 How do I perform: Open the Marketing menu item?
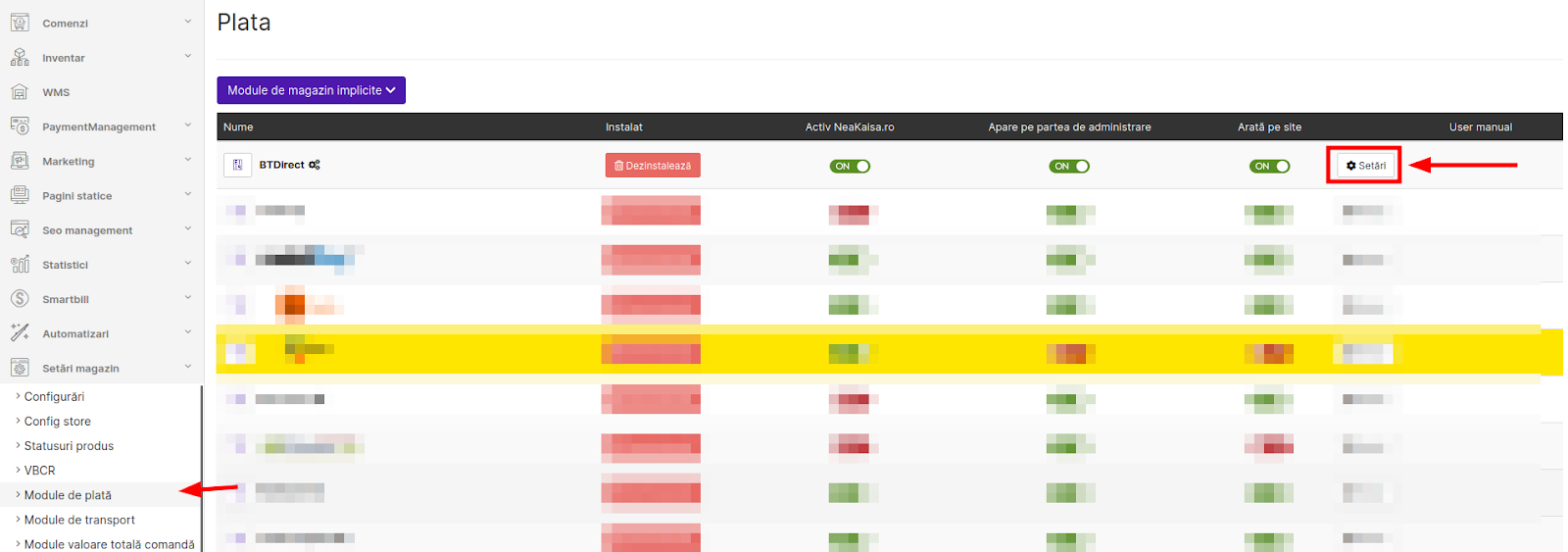click(69, 162)
